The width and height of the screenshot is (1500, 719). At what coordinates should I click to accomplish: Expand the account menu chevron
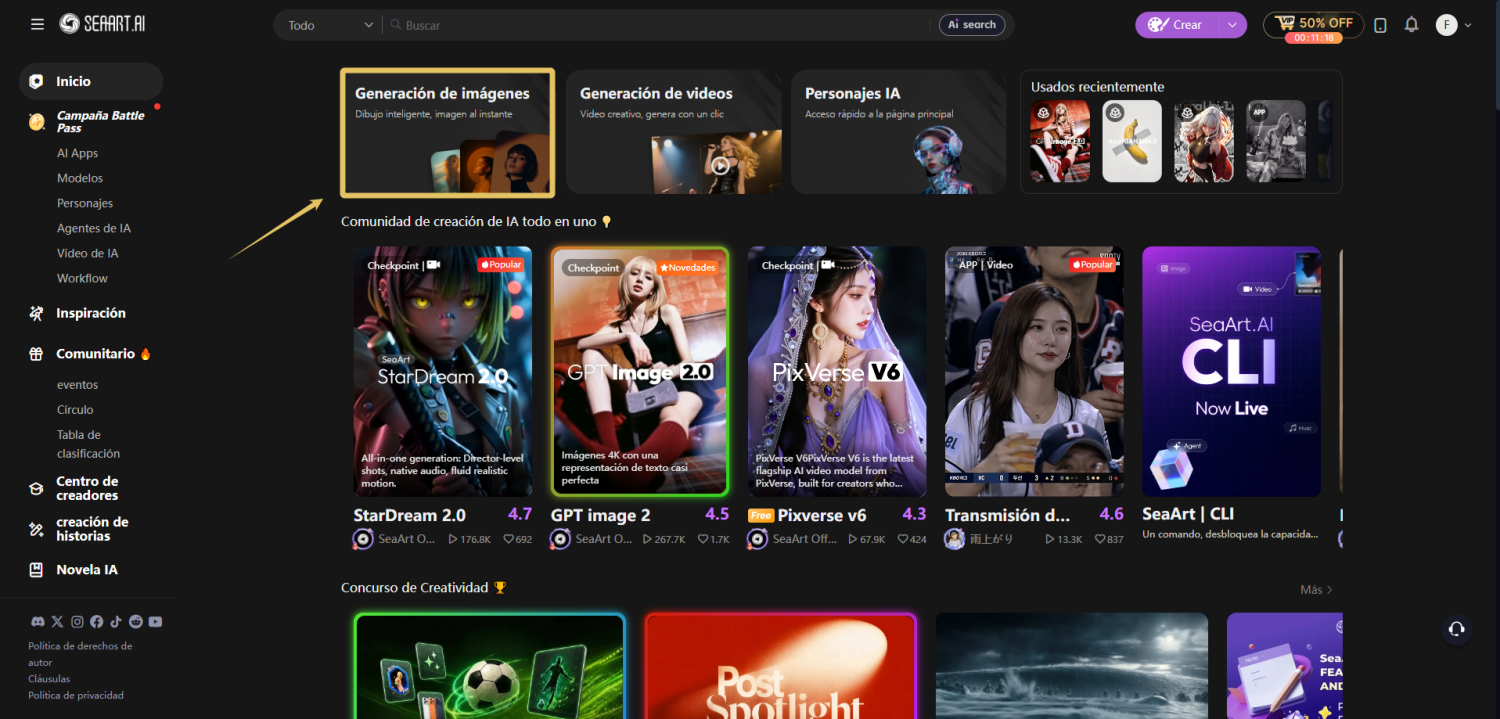click(1468, 25)
